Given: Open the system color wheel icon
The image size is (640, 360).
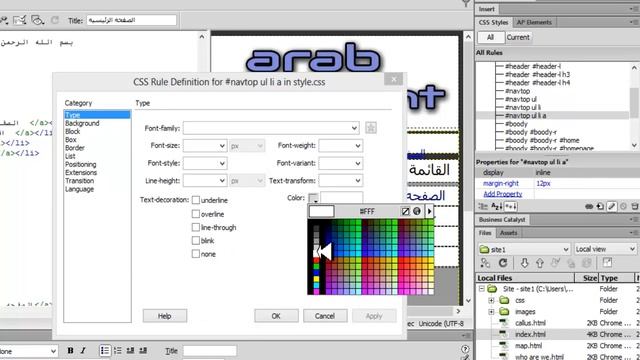Looking at the screenshot, I should point(417,211).
